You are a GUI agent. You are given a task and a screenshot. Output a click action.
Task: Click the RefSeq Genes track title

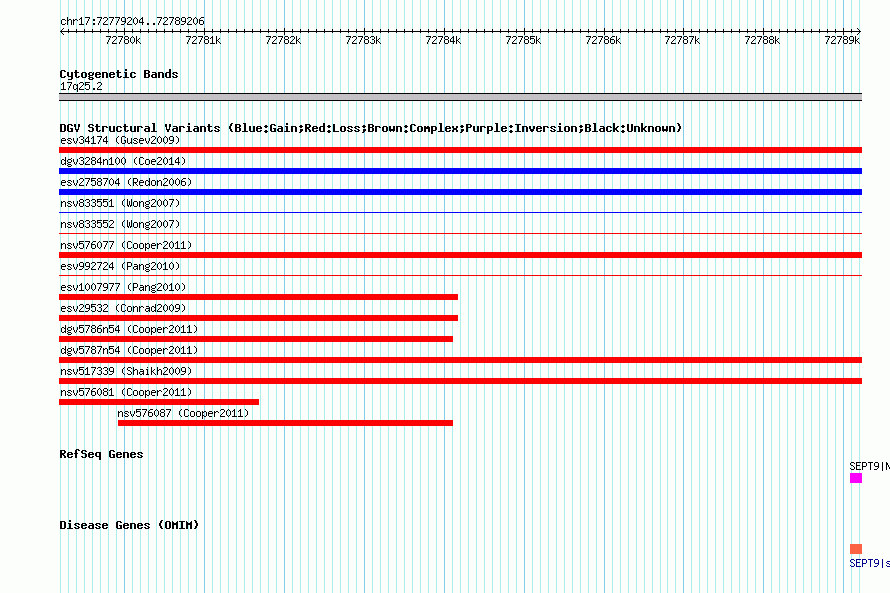(x=101, y=454)
